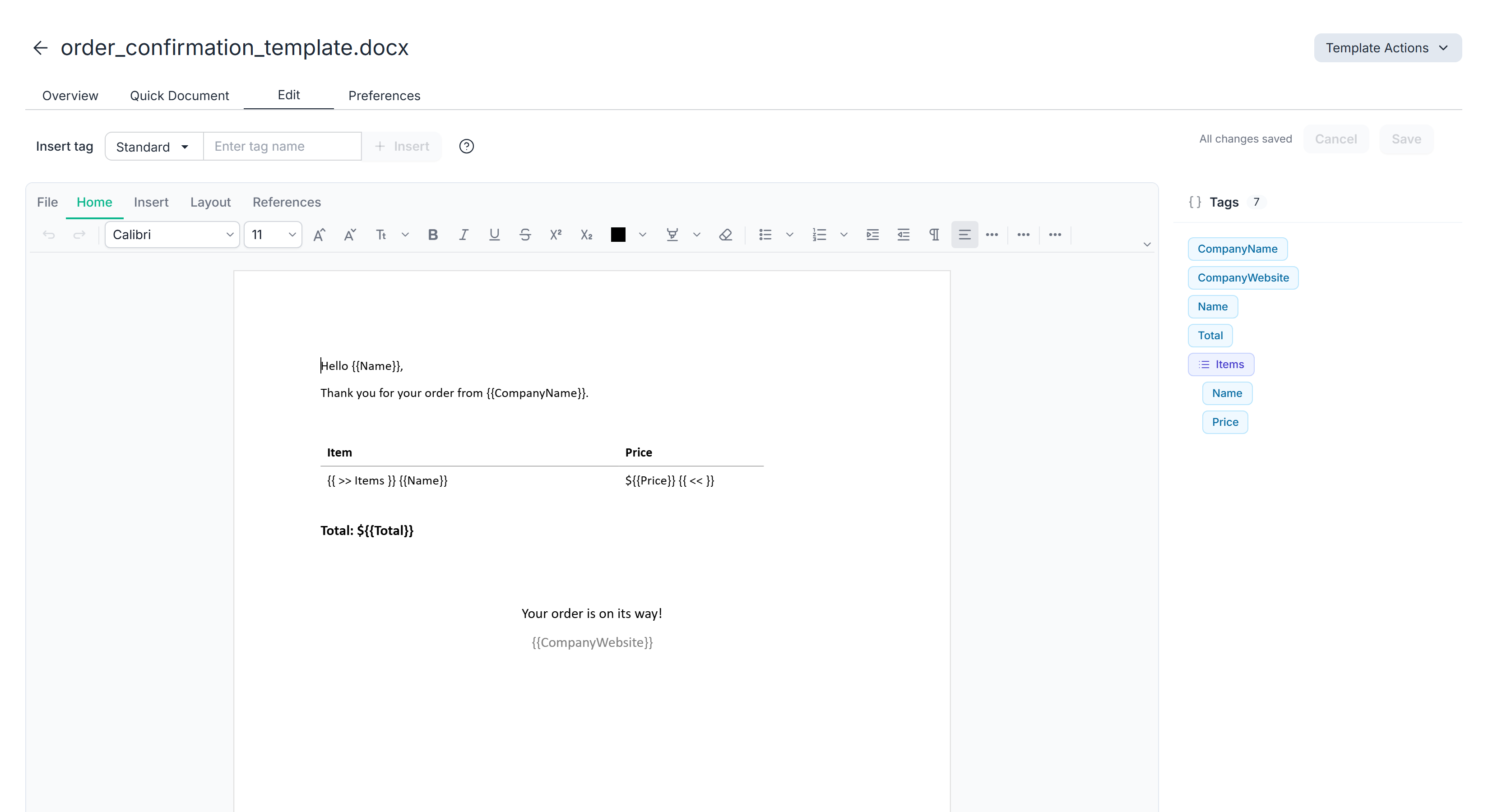This screenshot has width=1502, height=812.
Task: Apply the black font color swatch
Action: (x=618, y=234)
